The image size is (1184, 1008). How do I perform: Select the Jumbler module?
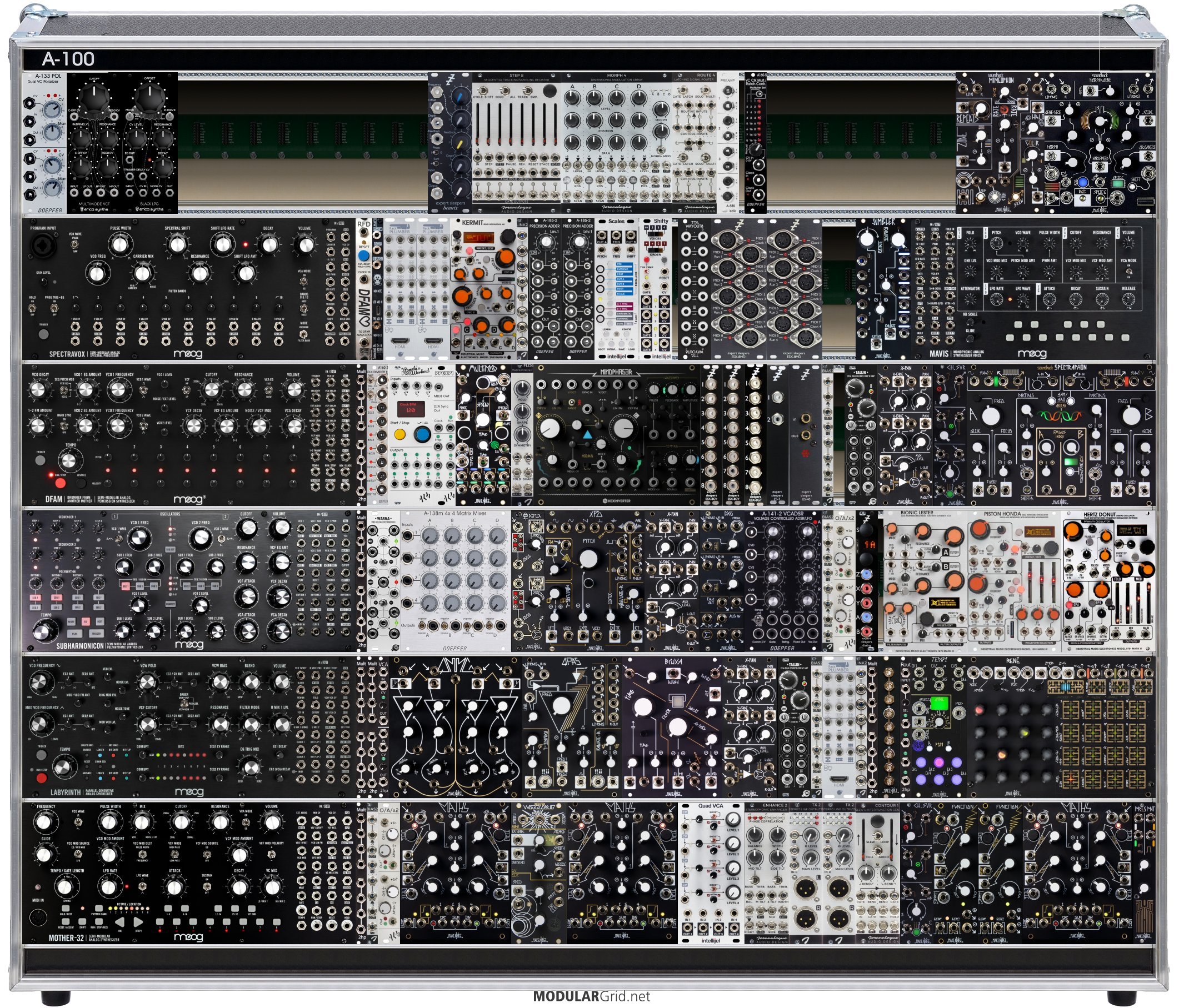click(883, 288)
